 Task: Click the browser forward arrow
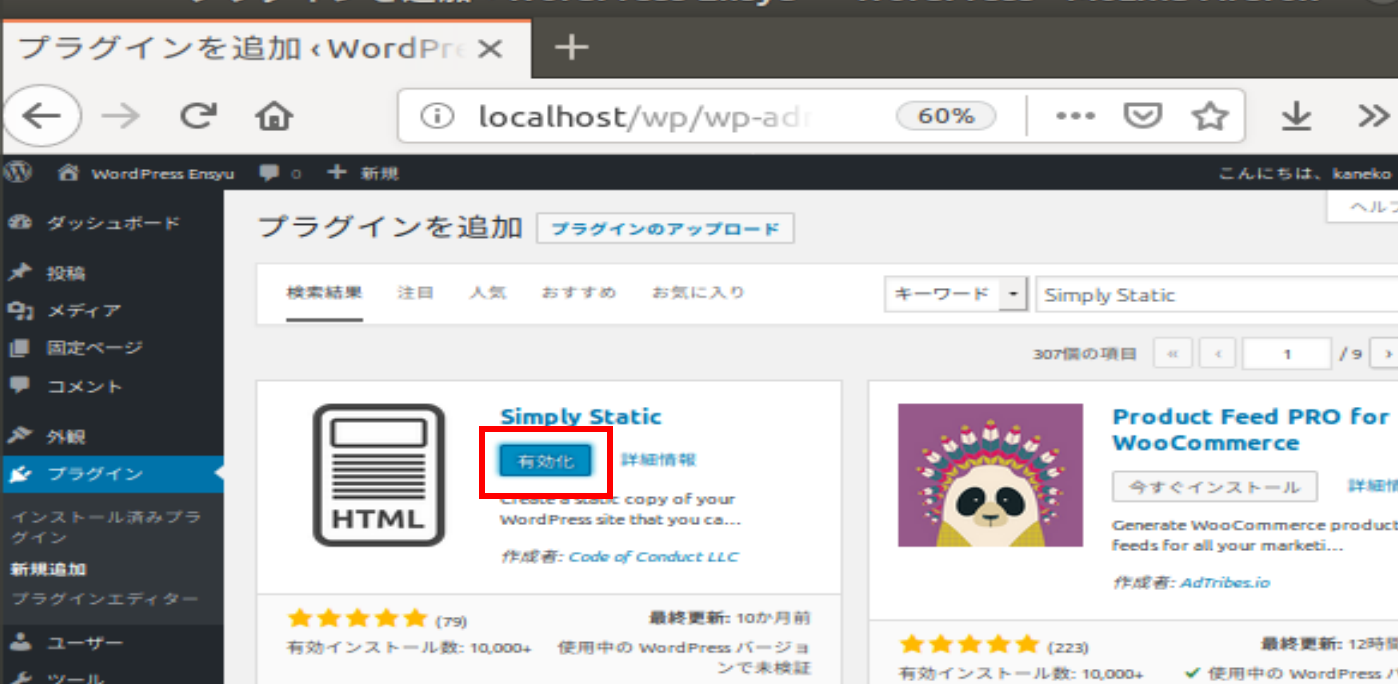pos(121,117)
